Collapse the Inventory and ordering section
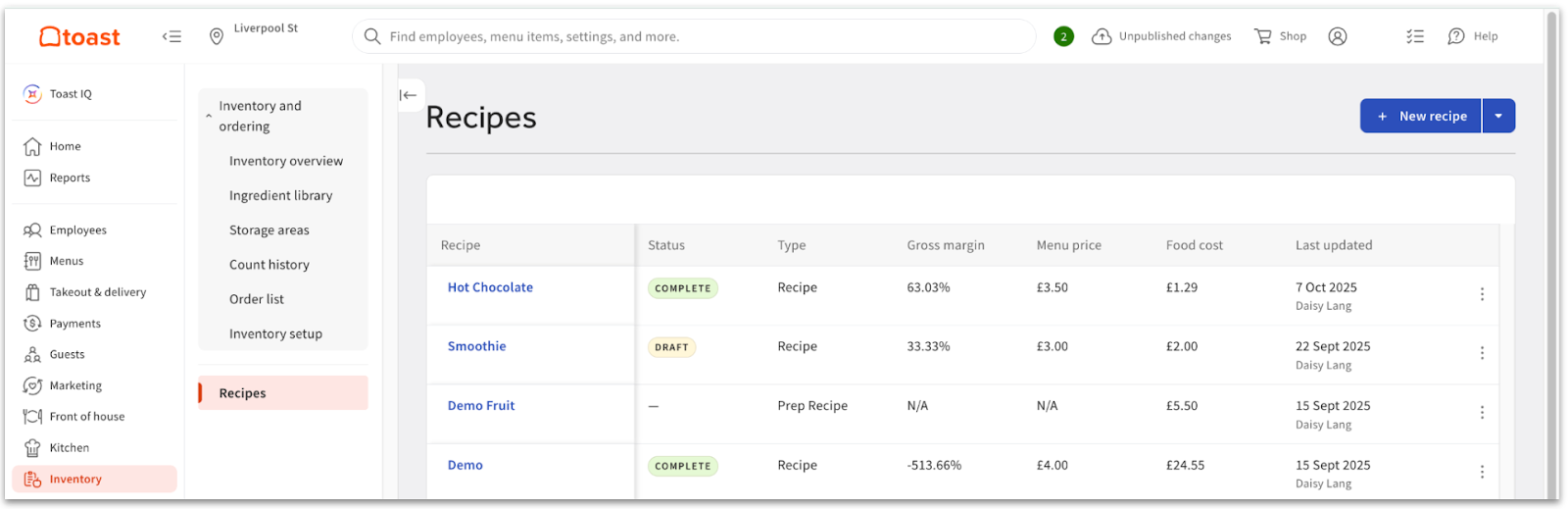 (209, 116)
